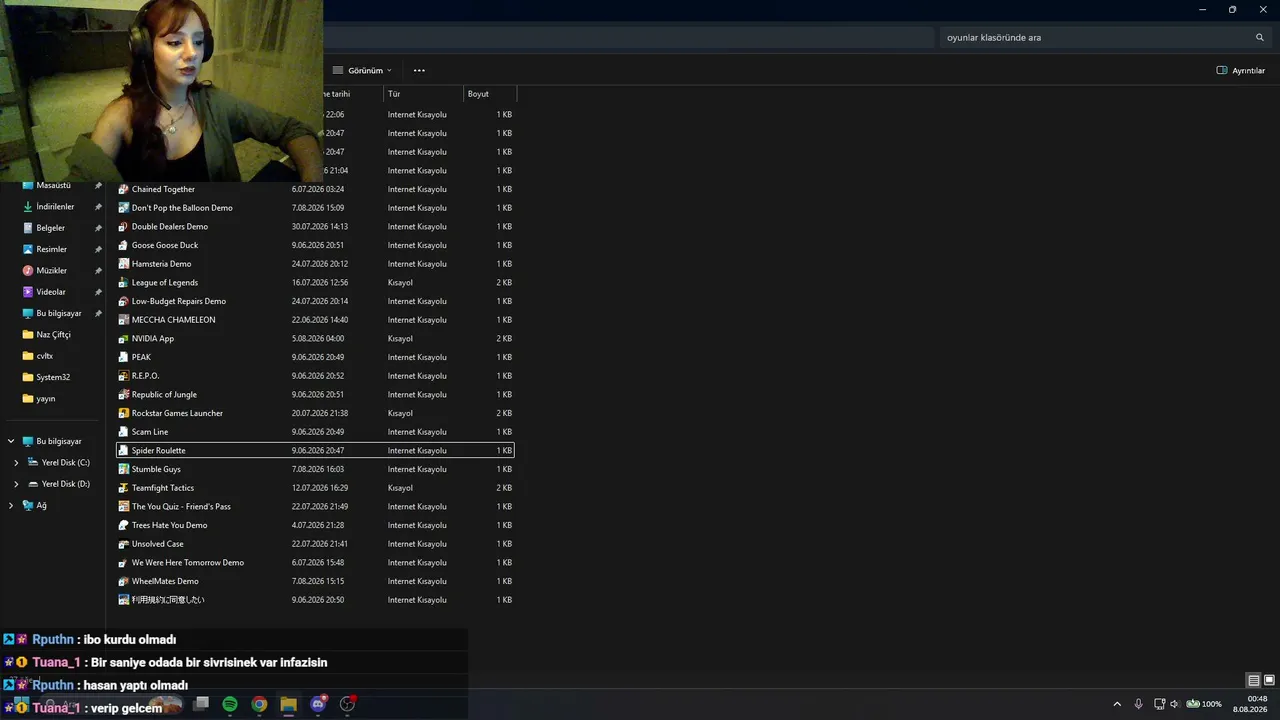
Task: Click the Double Dealers Demo shortcut icon
Action: 124,227
